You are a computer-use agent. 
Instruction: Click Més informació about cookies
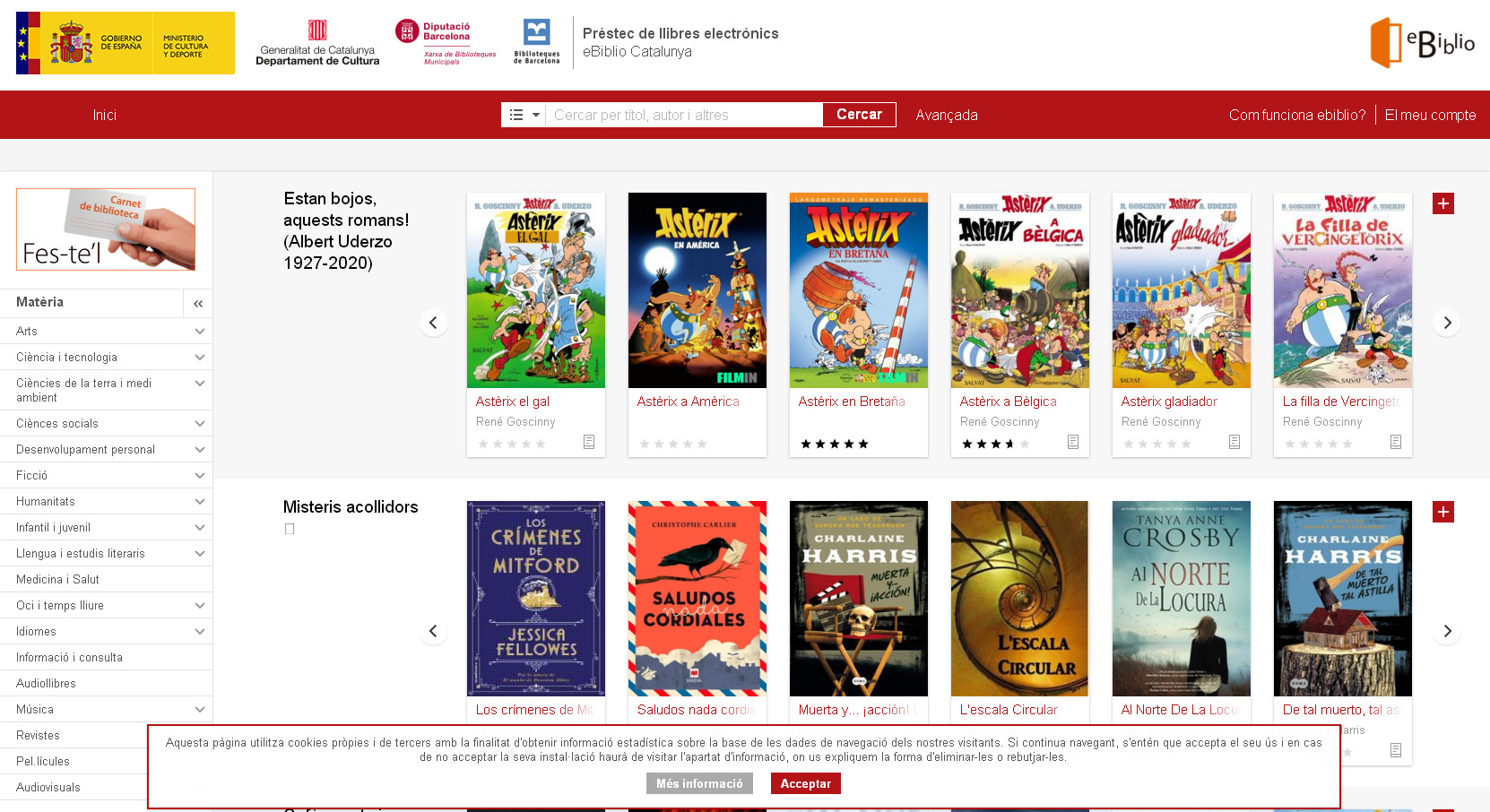click(699, 783)
